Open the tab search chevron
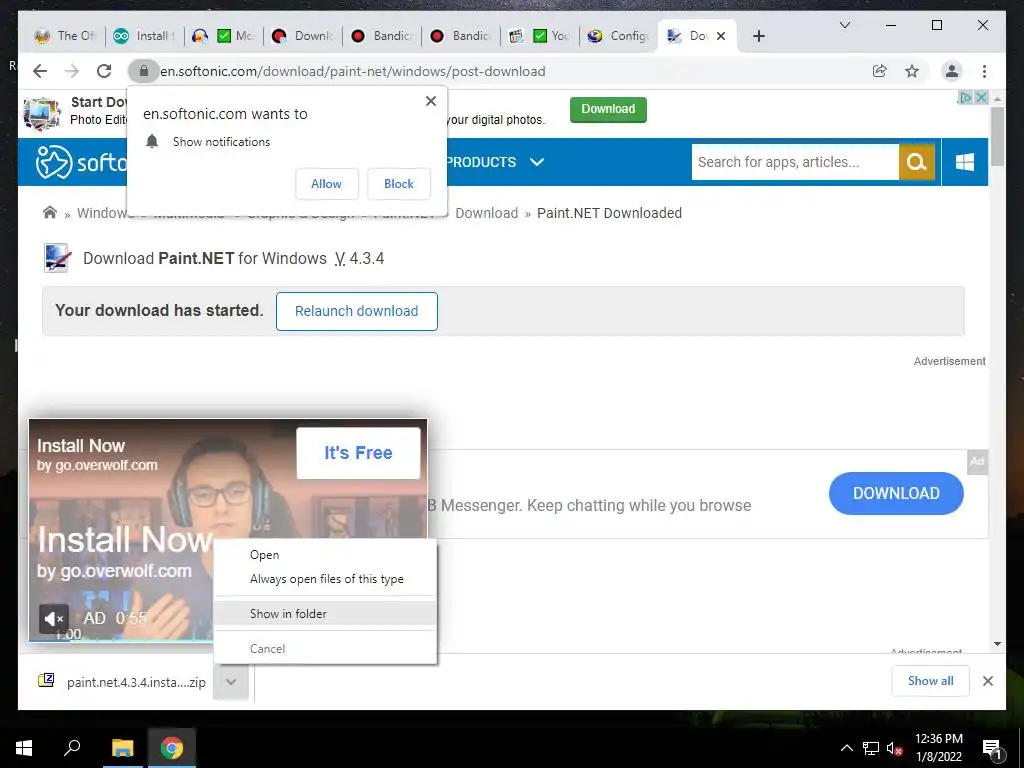The image size is (1024, 768). click(844, 25)
